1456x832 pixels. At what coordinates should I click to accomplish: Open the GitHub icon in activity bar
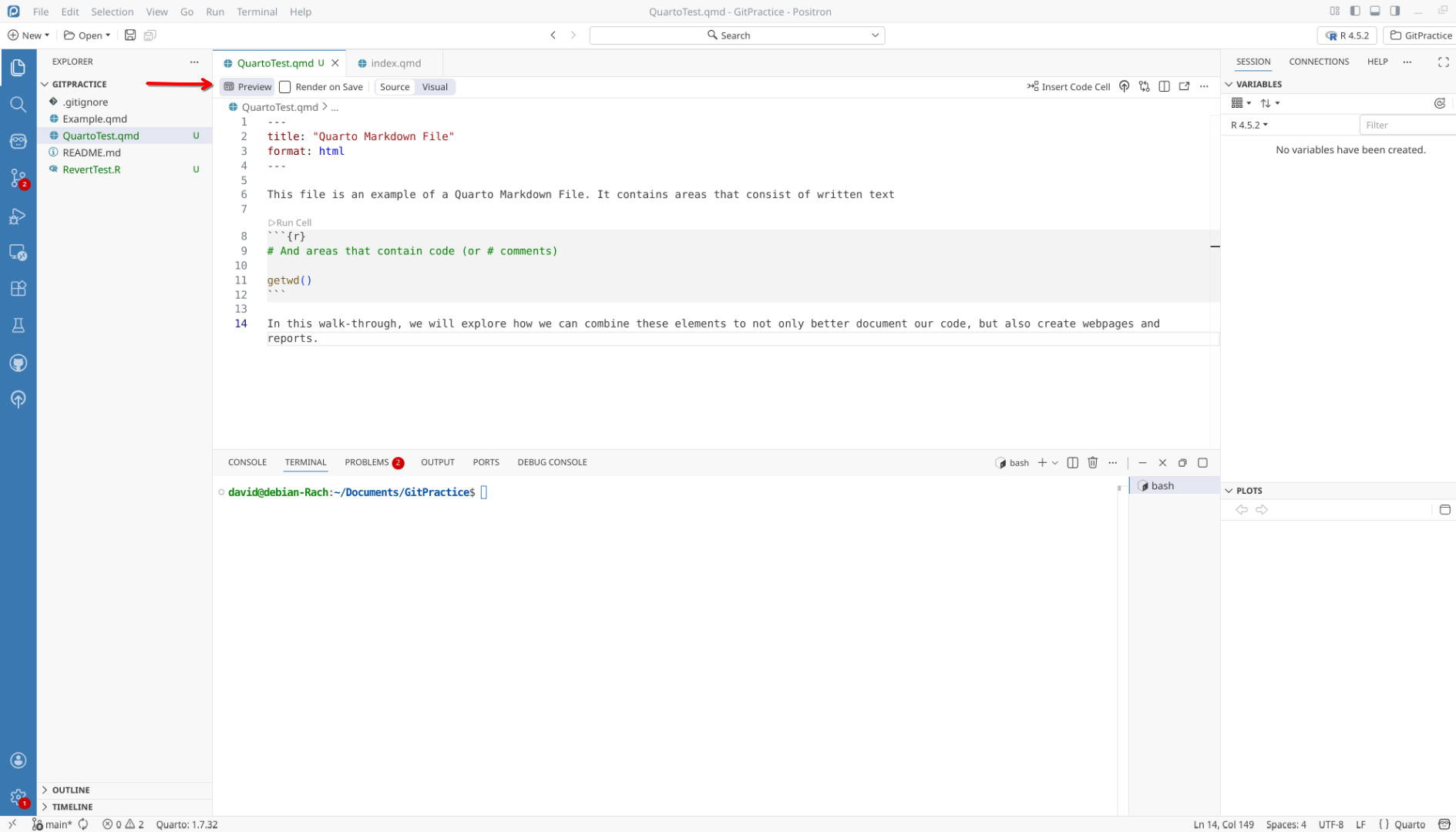[18, 363]
